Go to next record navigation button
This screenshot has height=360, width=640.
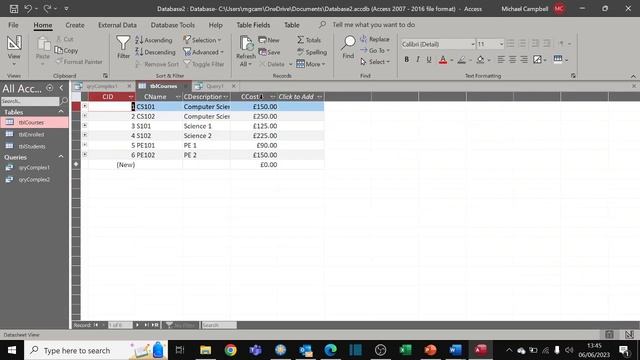click(138, 325)
